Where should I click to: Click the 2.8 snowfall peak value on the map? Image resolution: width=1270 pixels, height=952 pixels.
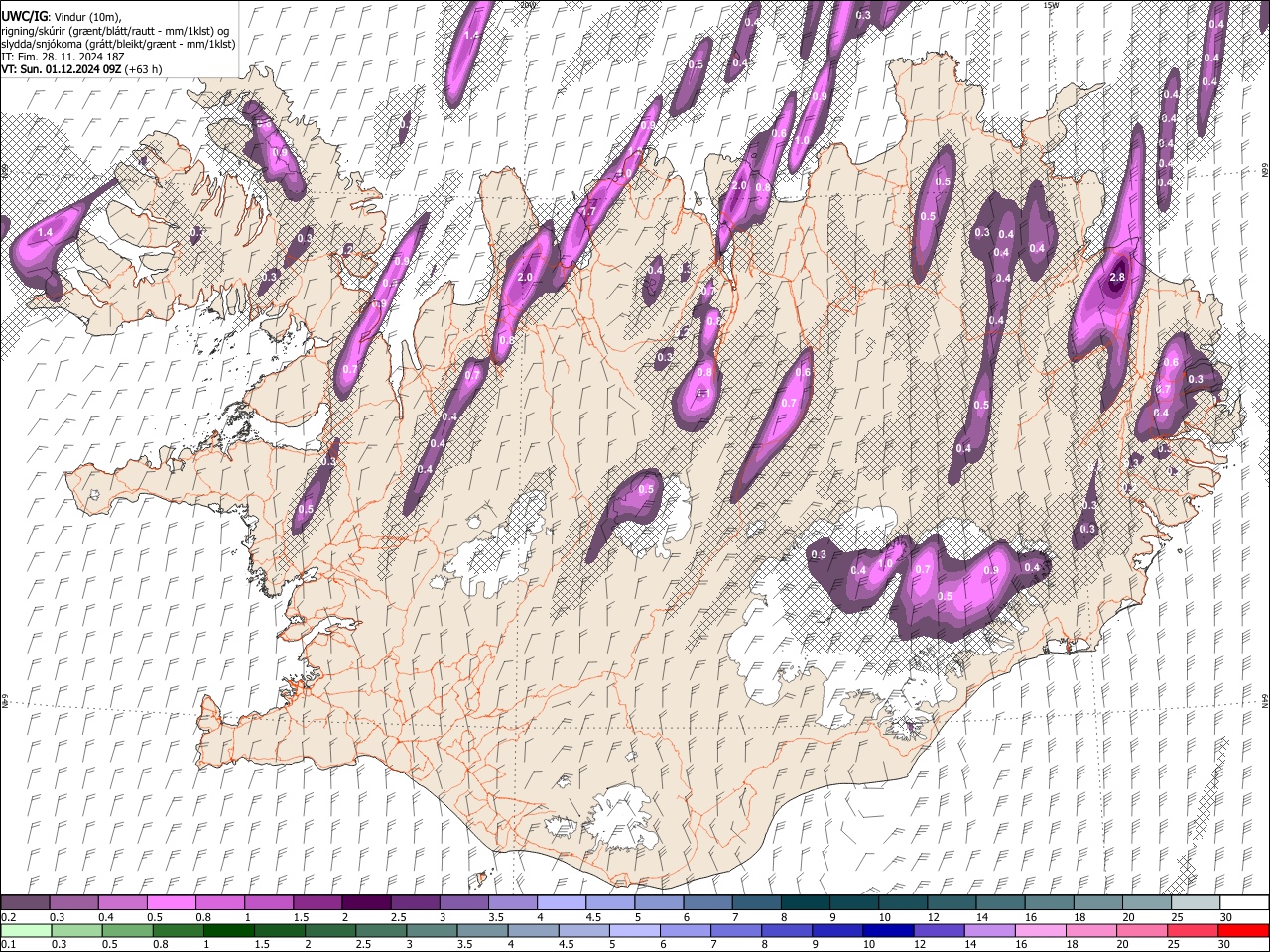click(1117, 277)
